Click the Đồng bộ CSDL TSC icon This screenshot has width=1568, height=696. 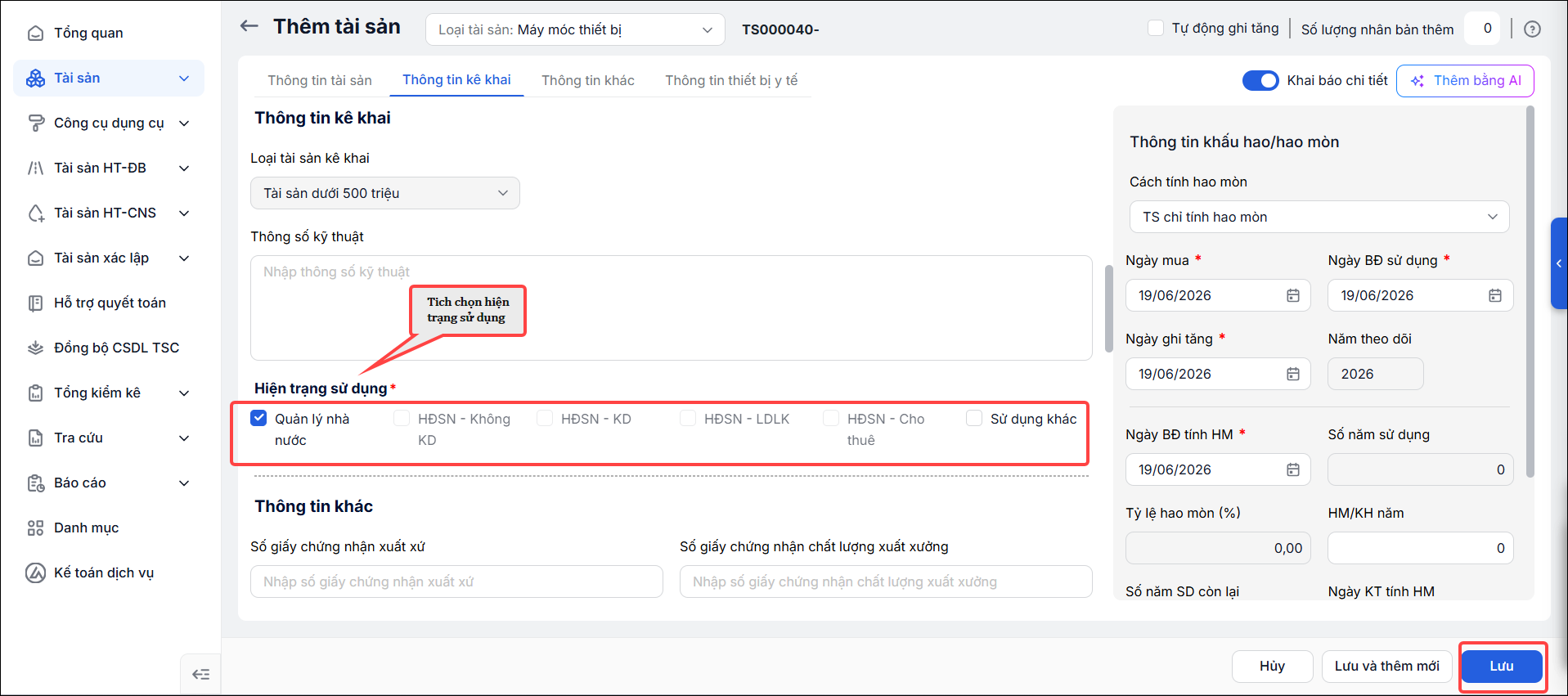coord(36,348)
